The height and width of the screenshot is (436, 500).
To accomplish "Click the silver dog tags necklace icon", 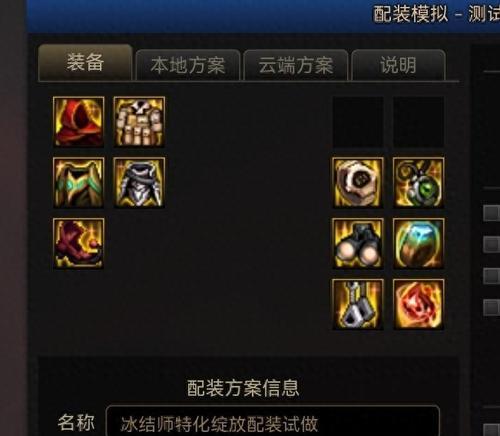I will [358, 304].
